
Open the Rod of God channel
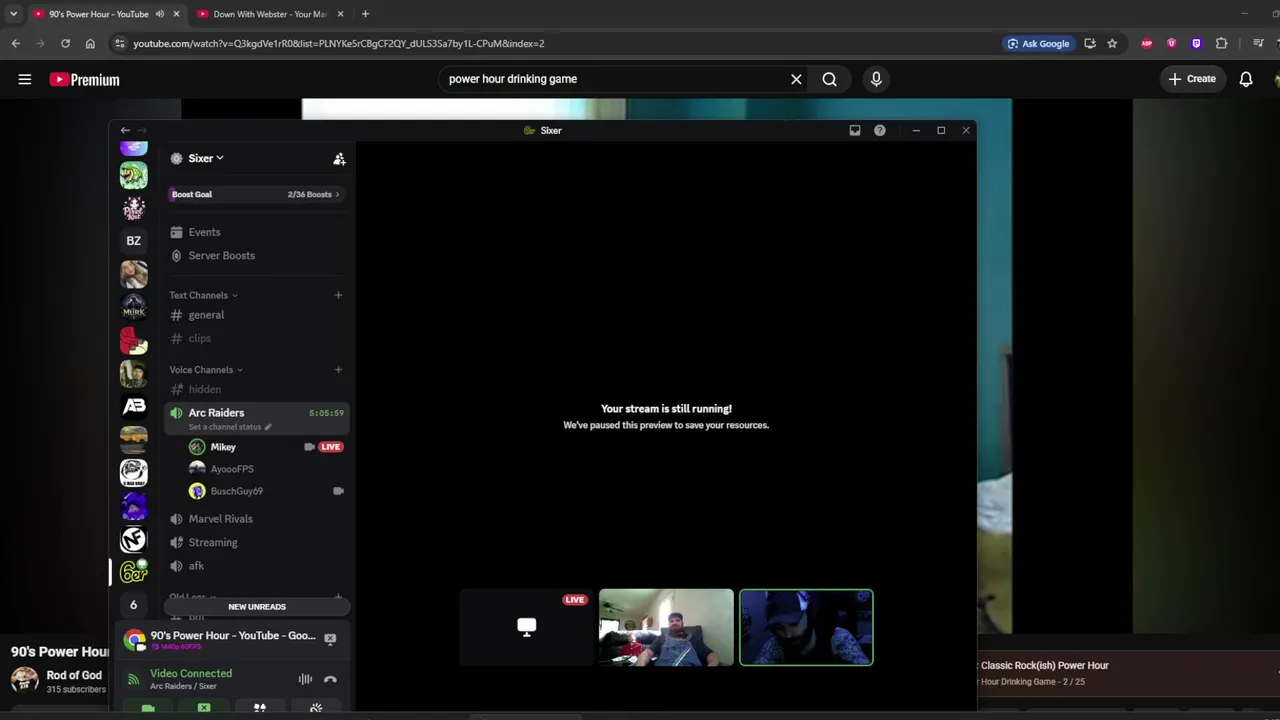(74, 675)
